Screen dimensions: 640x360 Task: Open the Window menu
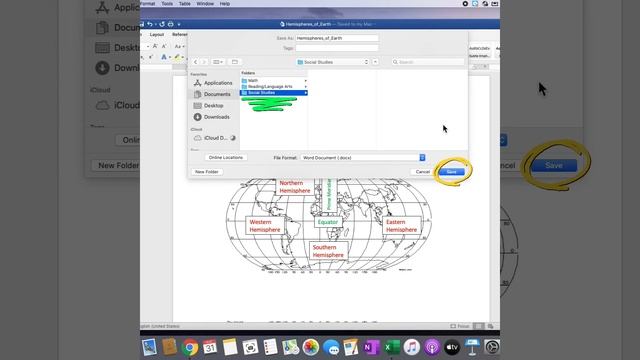[205, 4]
